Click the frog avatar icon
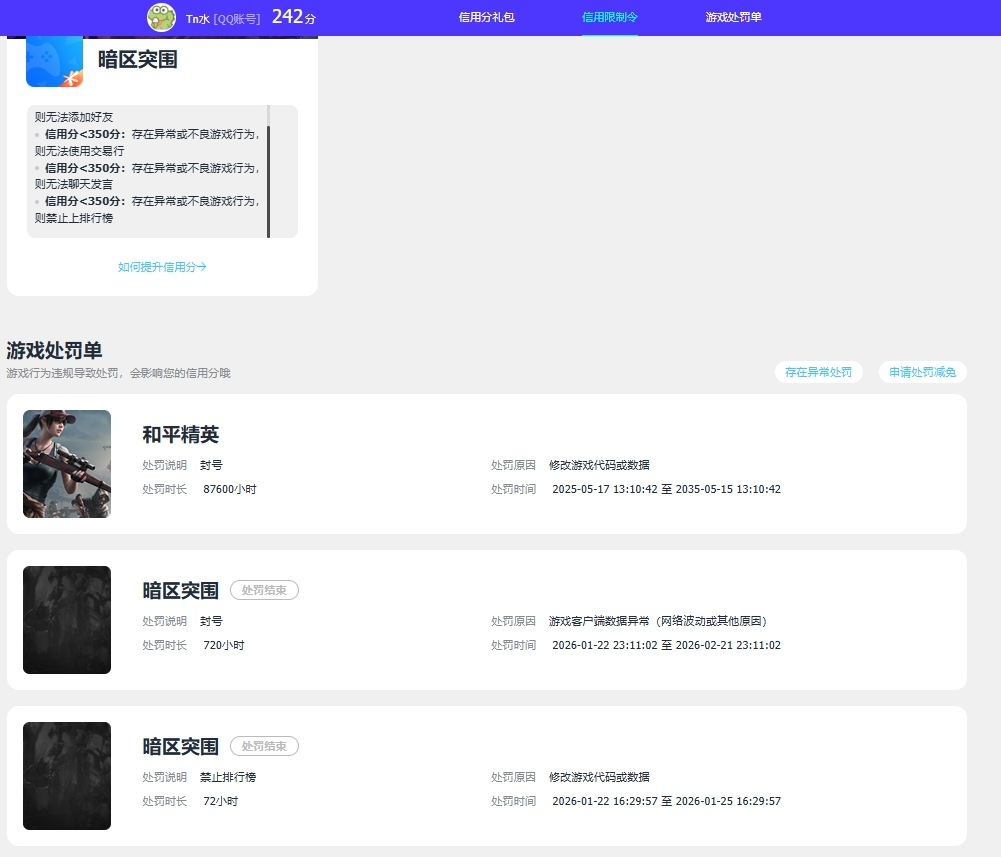This screenshot has width=1001, height=857. (x=162, y=17)
